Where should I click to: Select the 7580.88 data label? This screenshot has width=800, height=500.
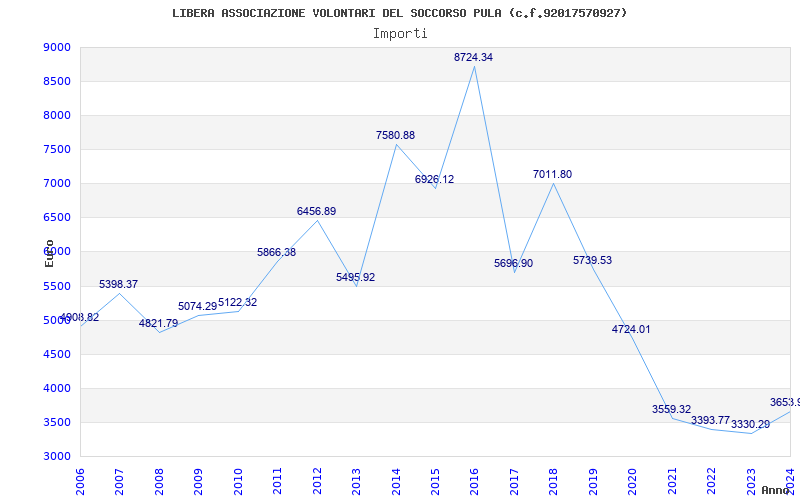tap(395, 135)
